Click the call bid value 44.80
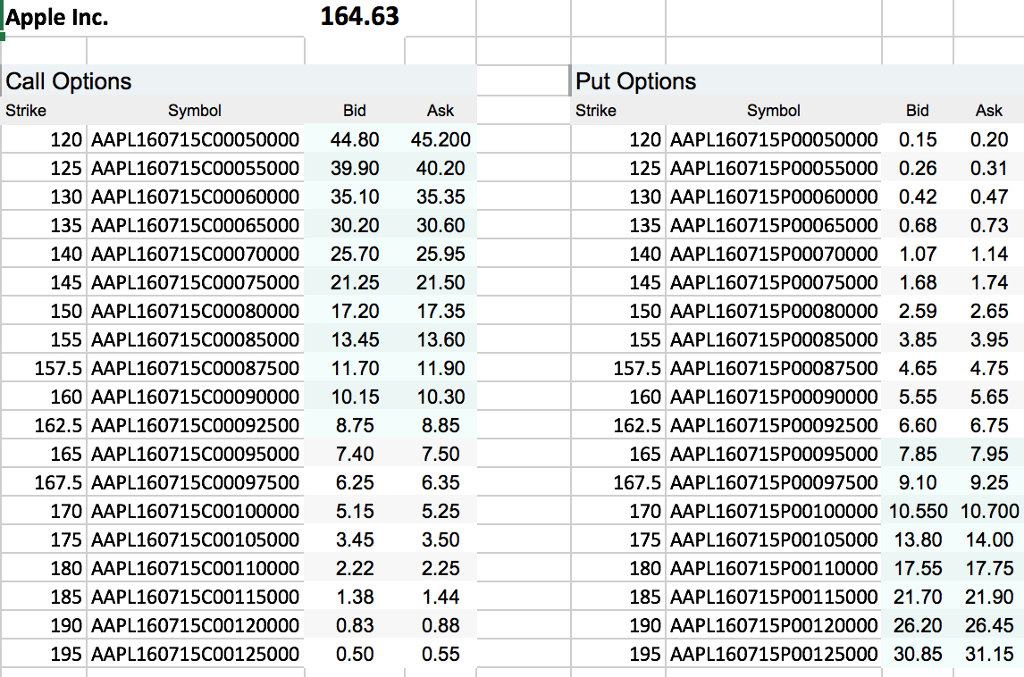1024x677 pixels. tap(354, 140)
